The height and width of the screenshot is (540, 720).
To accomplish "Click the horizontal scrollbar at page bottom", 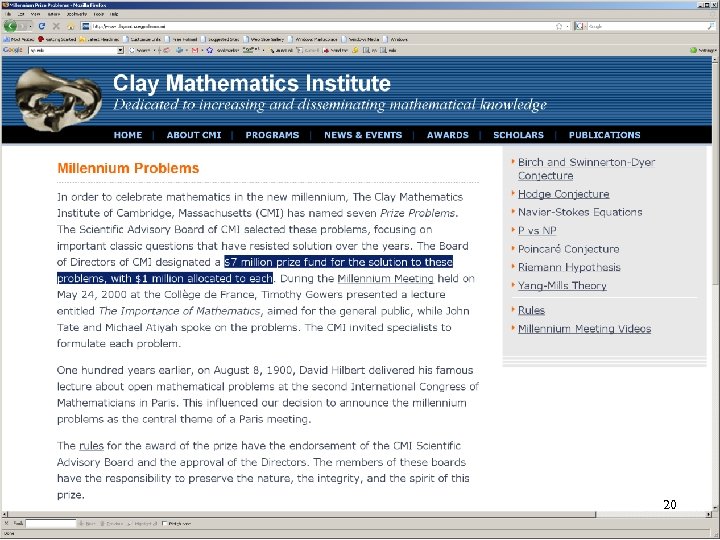I will pos(302,515).
